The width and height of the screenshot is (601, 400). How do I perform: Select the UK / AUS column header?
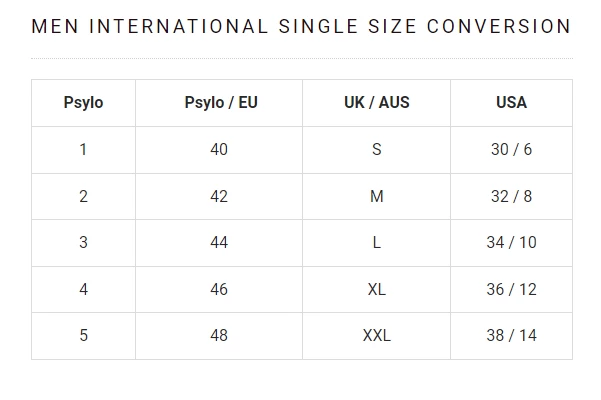coord(376,103)
